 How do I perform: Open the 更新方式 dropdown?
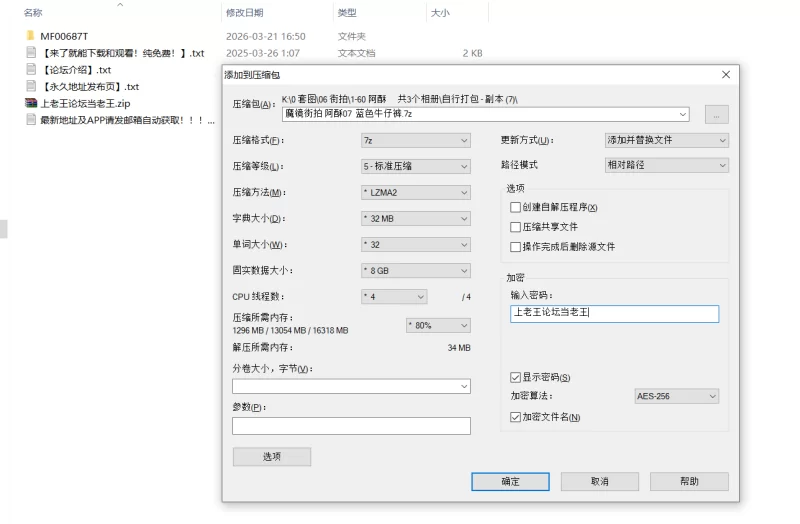tap(666, 140)
